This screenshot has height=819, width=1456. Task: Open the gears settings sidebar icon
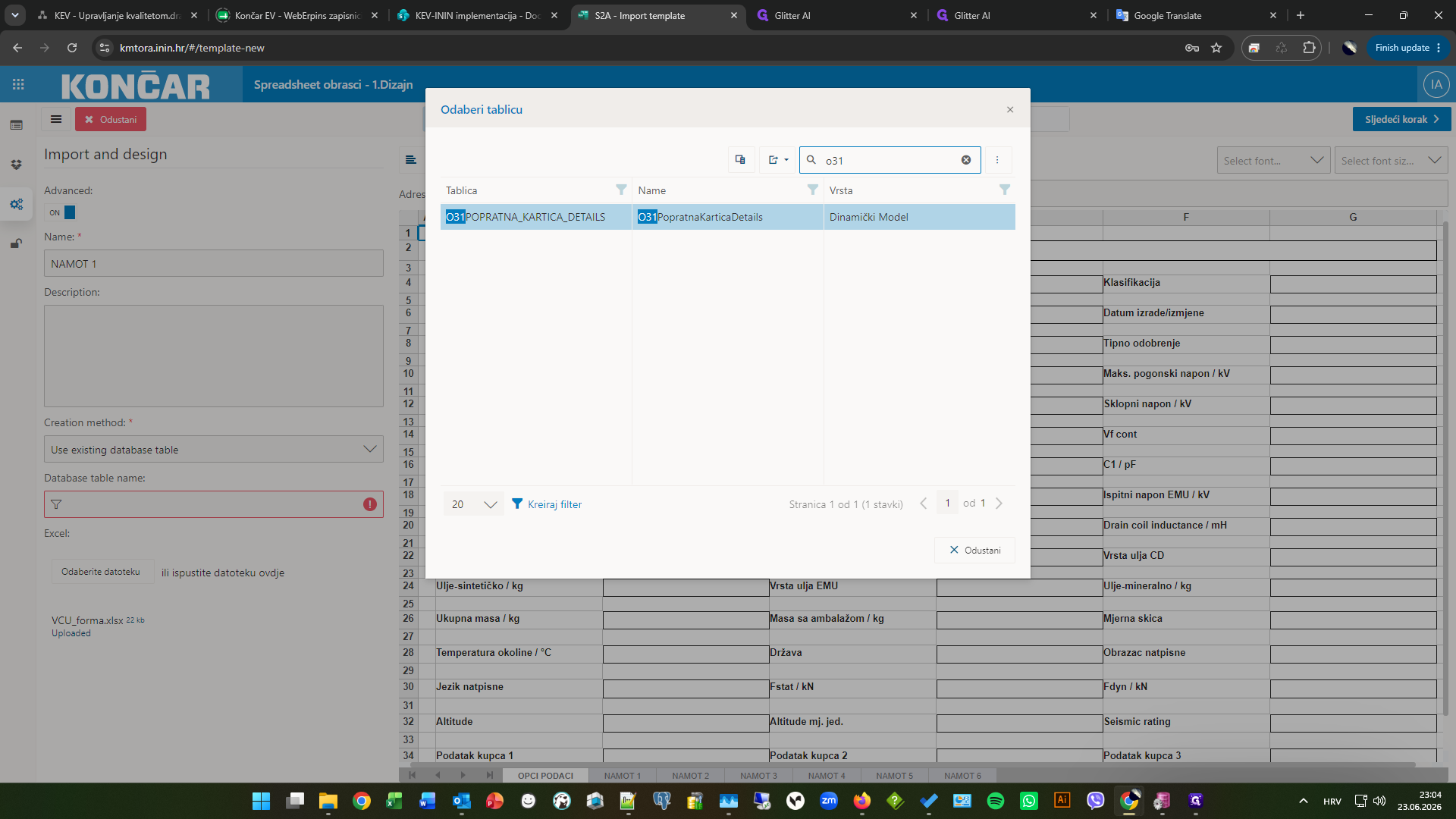coord(17,204)
